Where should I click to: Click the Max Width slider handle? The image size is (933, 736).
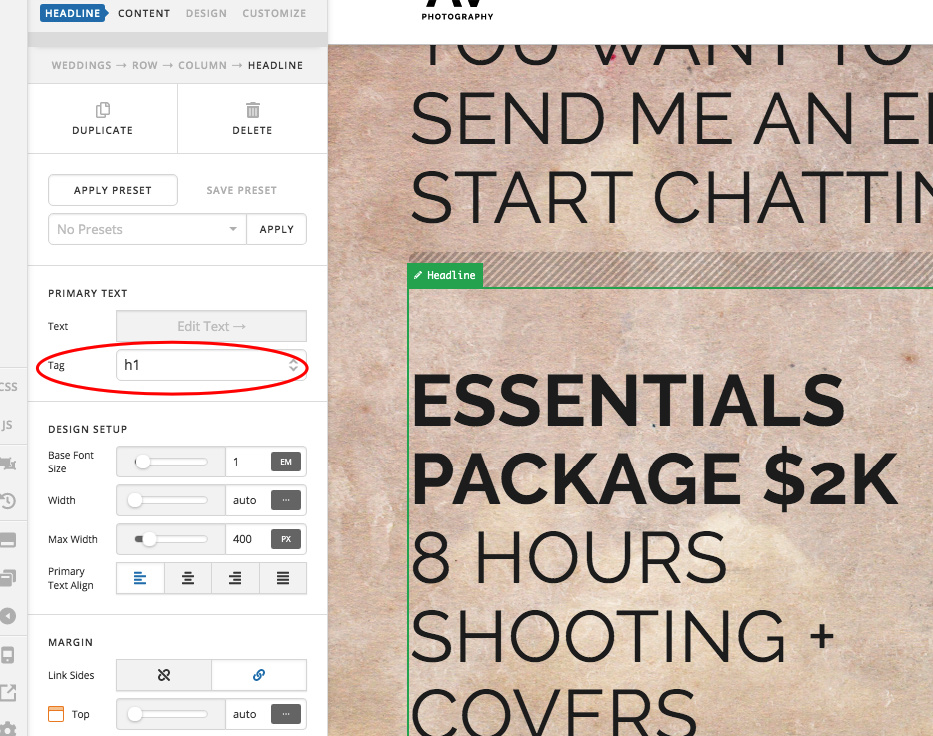[x=149, y=539]
